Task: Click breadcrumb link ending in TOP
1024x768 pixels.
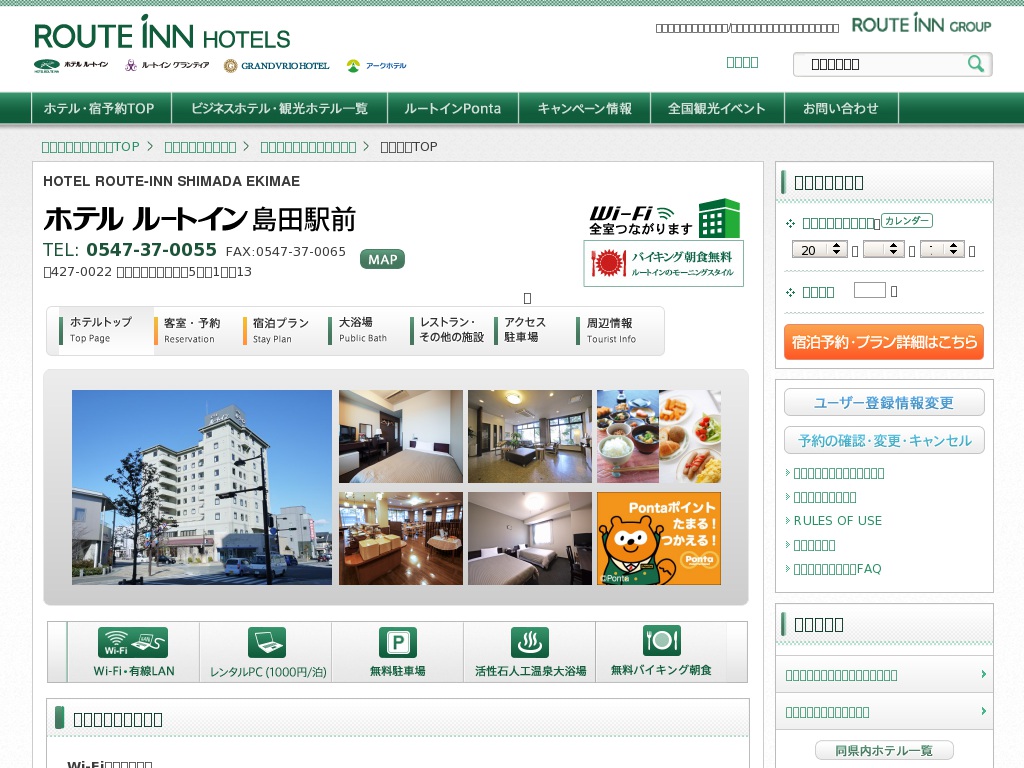Action: [90, 147]
